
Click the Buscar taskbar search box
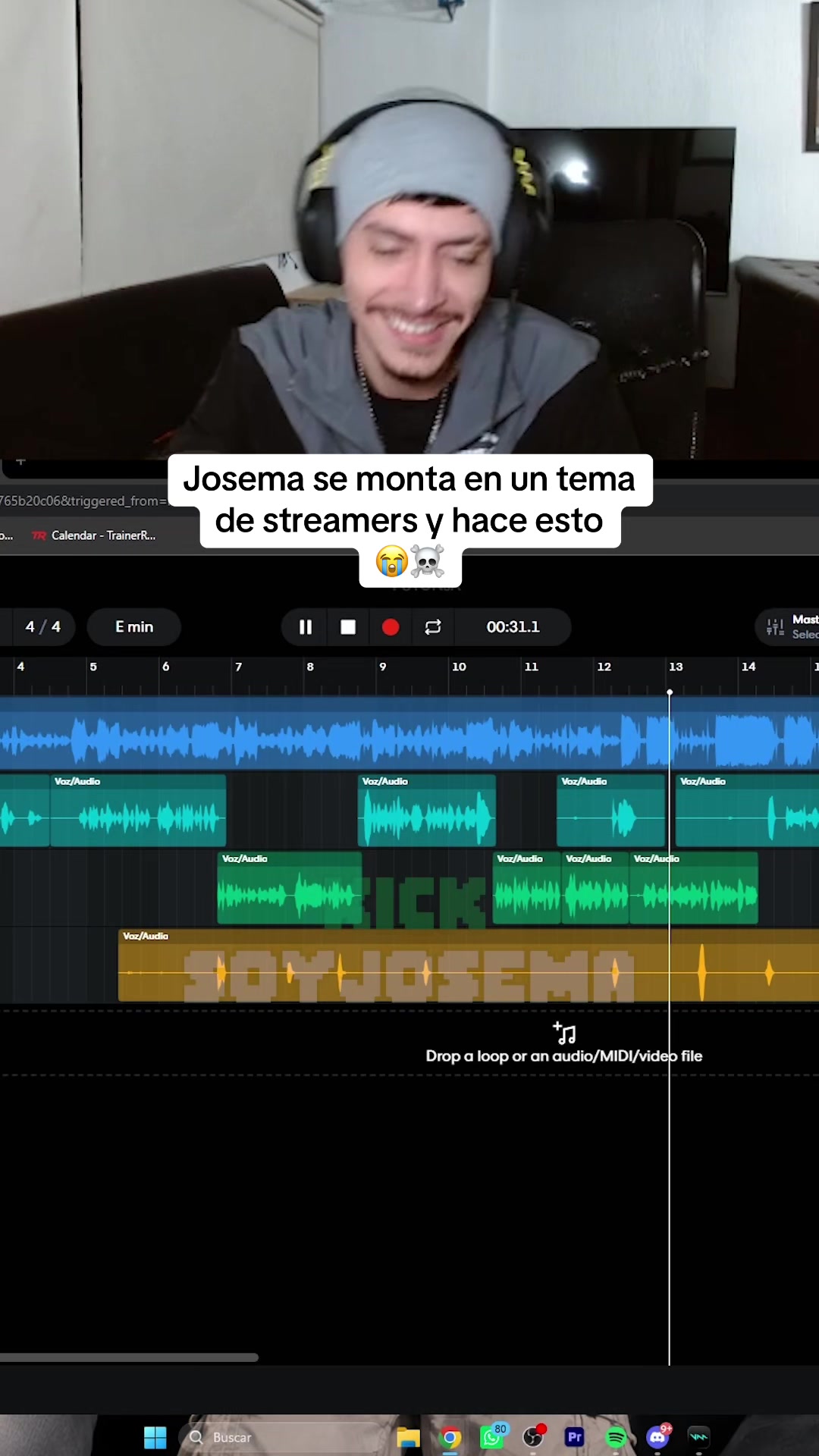[x=284, y=1437]
